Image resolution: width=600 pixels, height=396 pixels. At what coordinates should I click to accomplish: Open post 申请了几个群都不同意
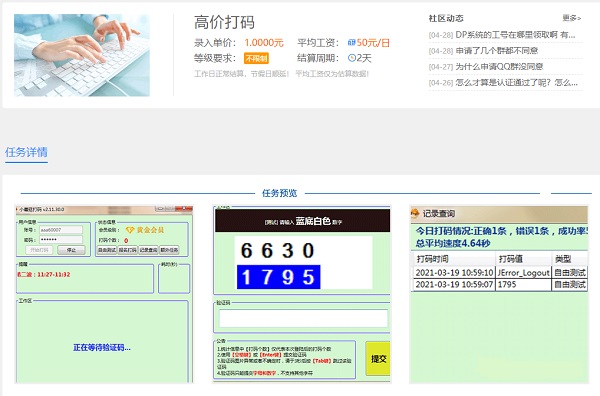(x=483, y=51)
